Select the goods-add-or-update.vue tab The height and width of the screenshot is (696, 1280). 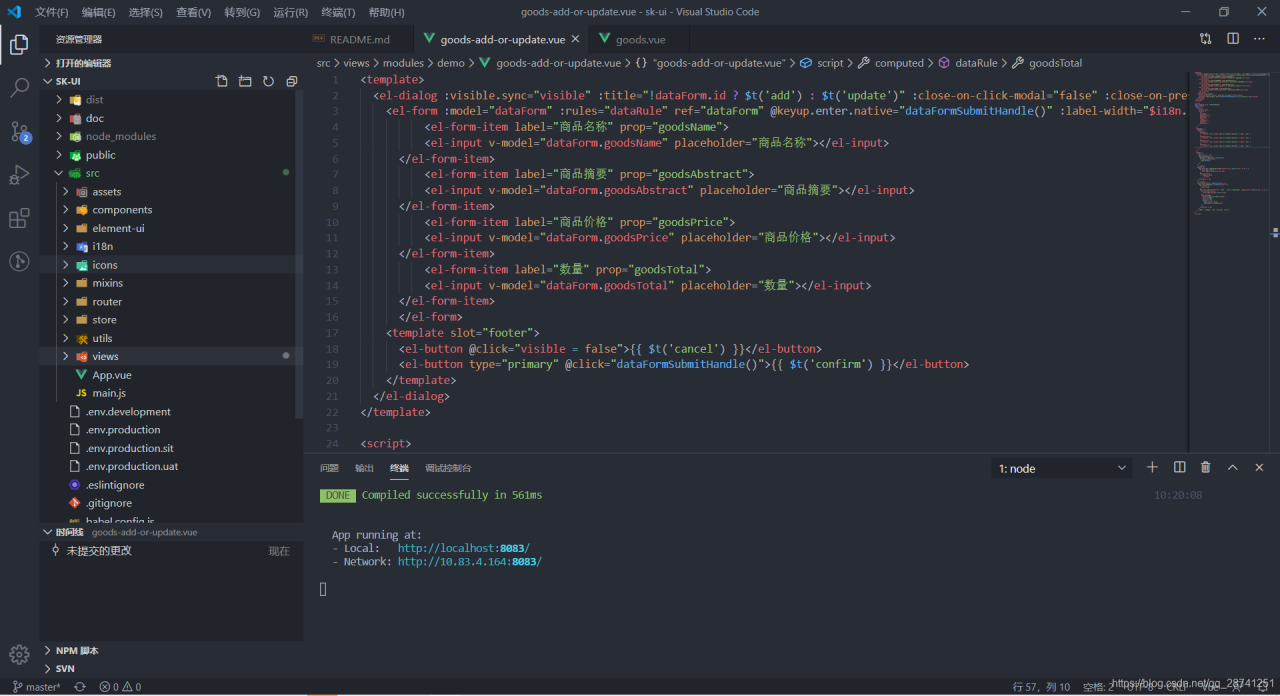click(x=502, y=39)
